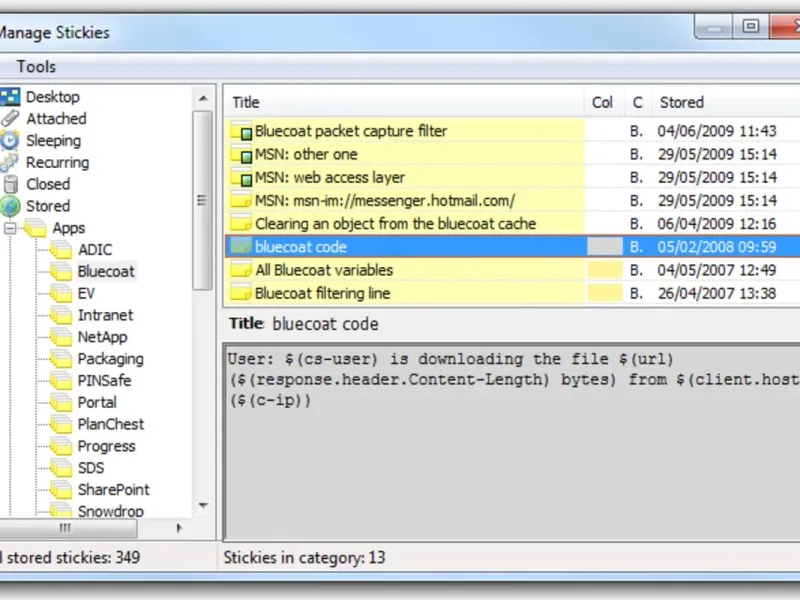Click the Recurring category icon

pyautogui.click(x=10, y=162)
